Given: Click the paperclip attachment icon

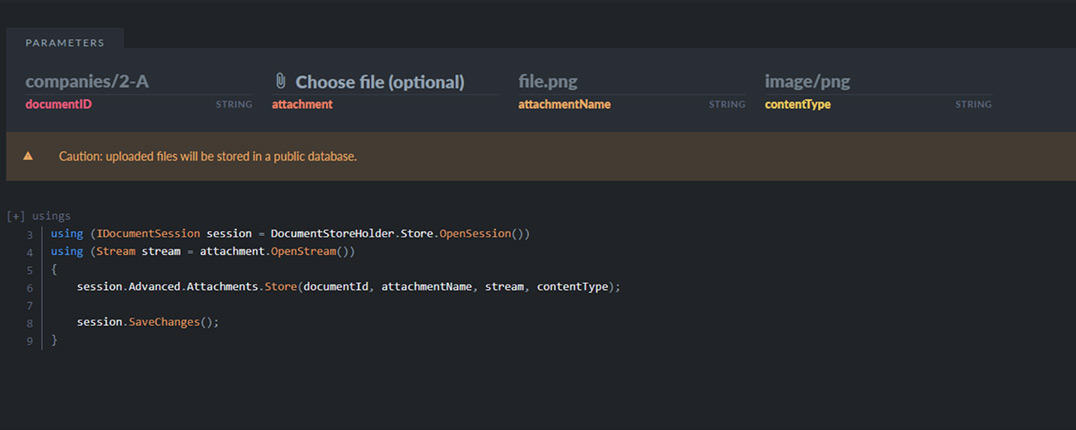Looking at the screenshot, I should point(281,81).
